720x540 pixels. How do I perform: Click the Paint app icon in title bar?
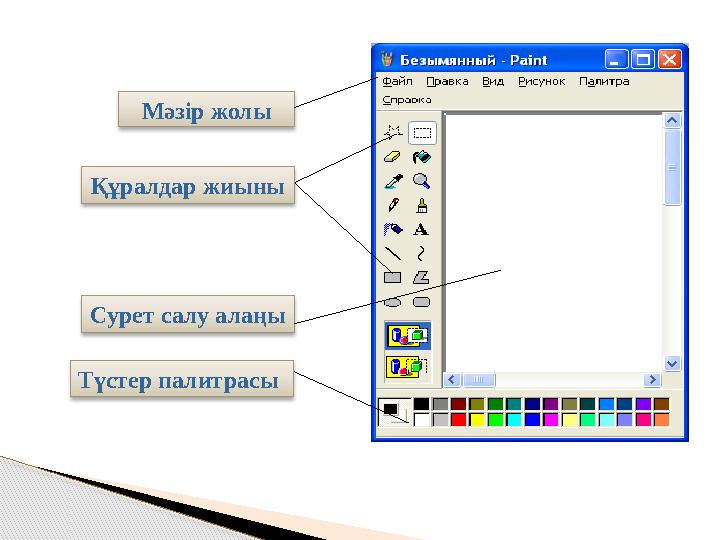pos(387,59)
